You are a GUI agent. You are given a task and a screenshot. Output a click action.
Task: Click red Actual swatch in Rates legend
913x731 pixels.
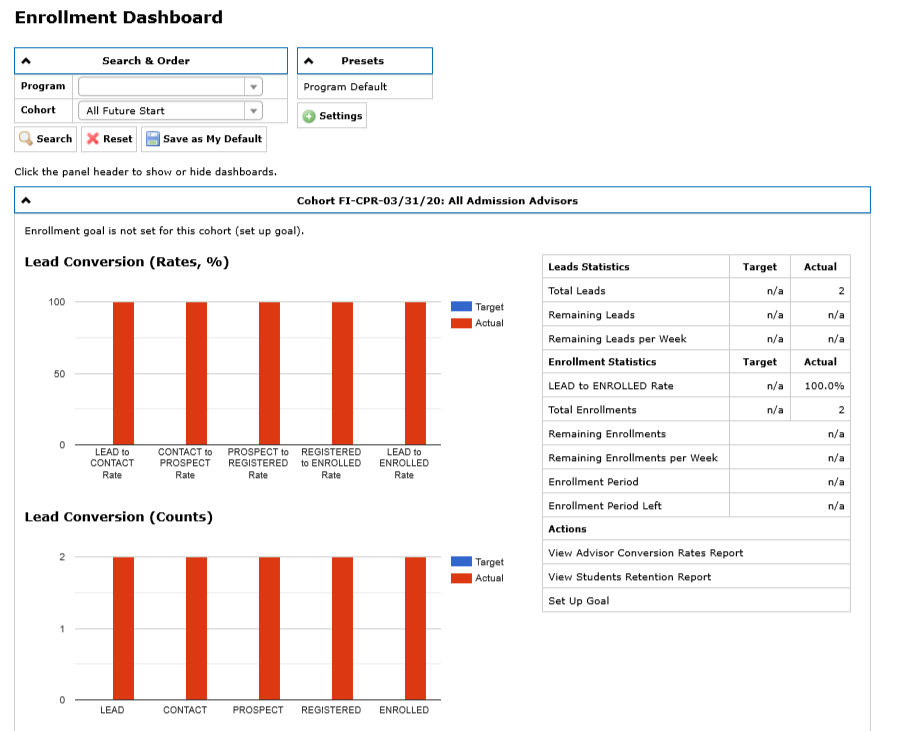coord(461,323)
